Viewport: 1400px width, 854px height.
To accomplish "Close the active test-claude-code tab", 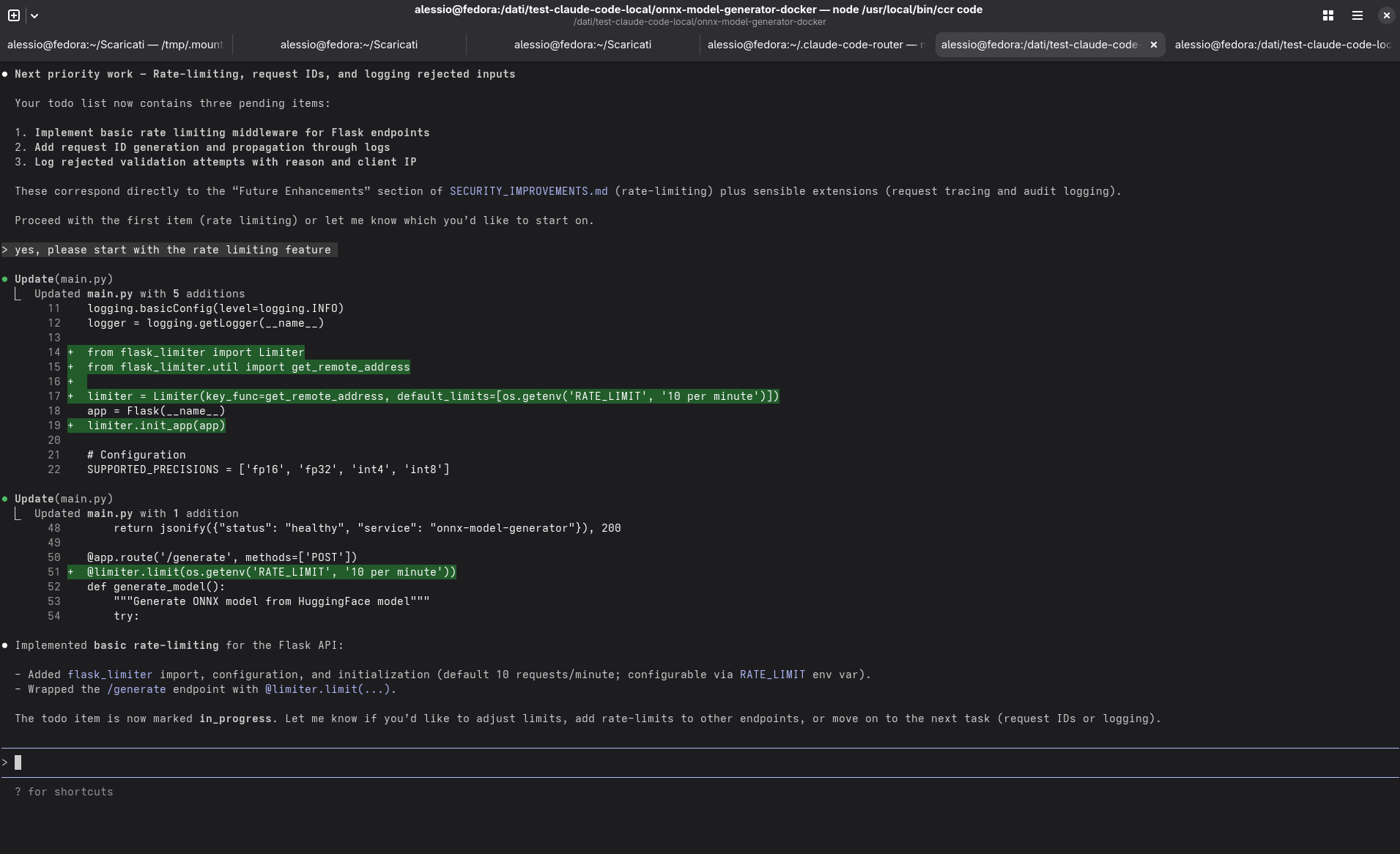I will 1153,45.
